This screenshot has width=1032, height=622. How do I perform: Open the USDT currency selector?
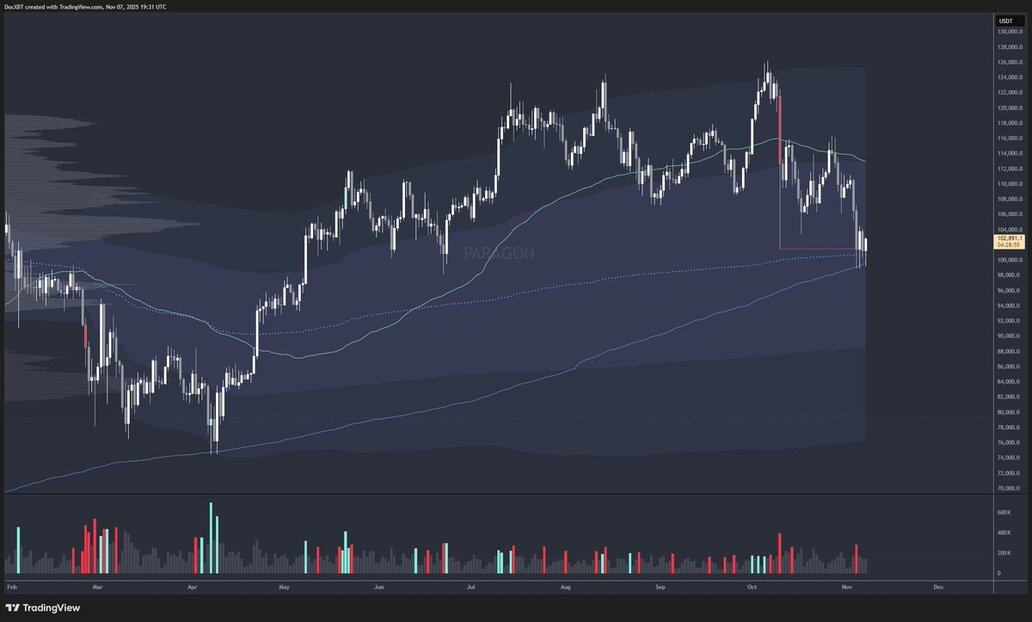point(1005,21)
